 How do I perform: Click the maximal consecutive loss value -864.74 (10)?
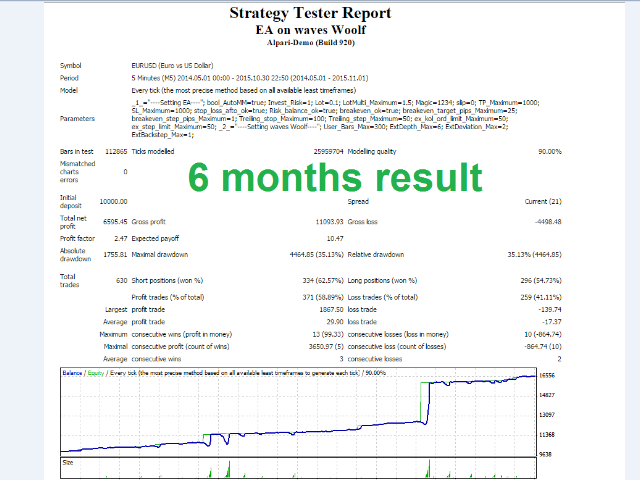543,347
